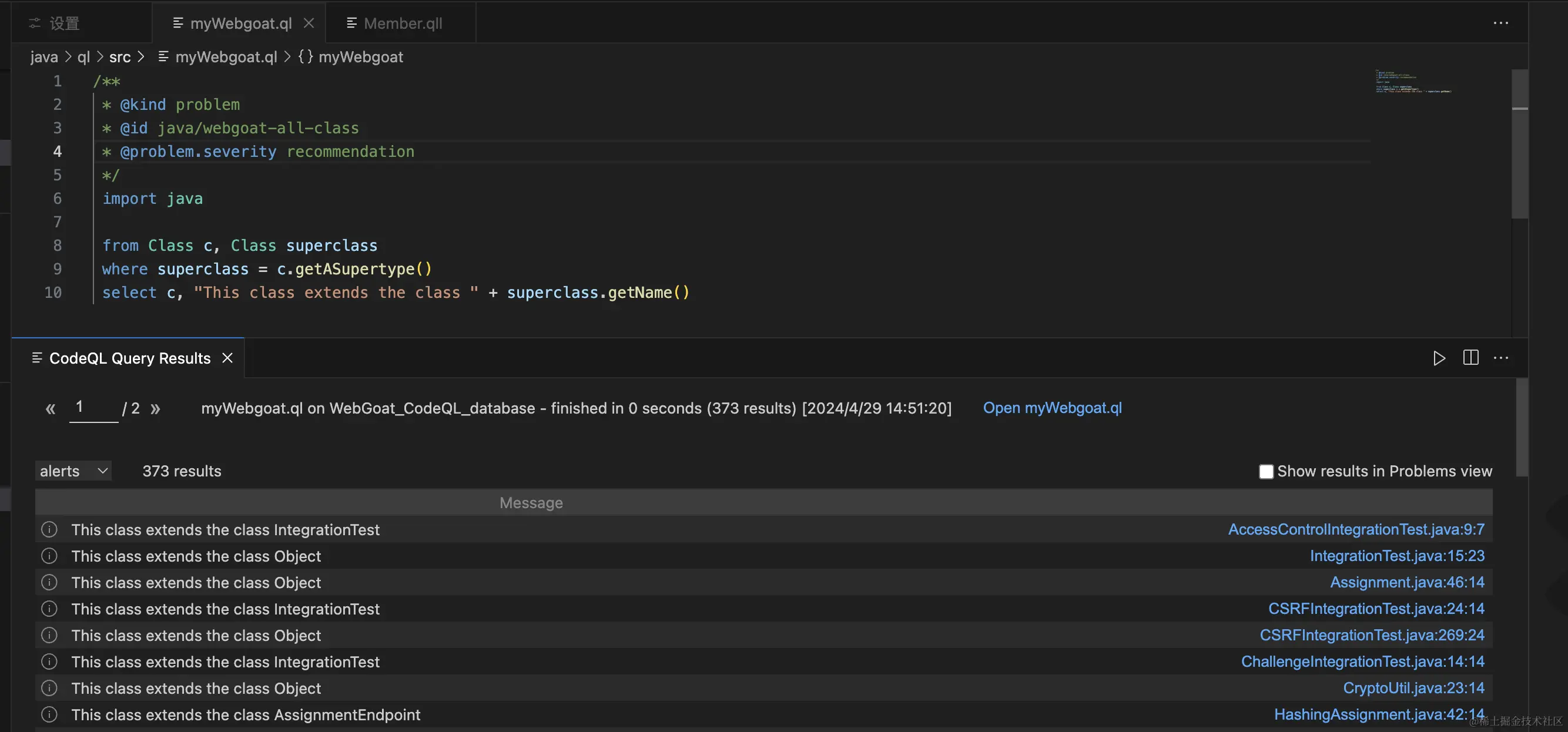Click info icon of HashingAssignment.java row
Viewport: 1568px width, 732px height.
click(x=49, y=714)
